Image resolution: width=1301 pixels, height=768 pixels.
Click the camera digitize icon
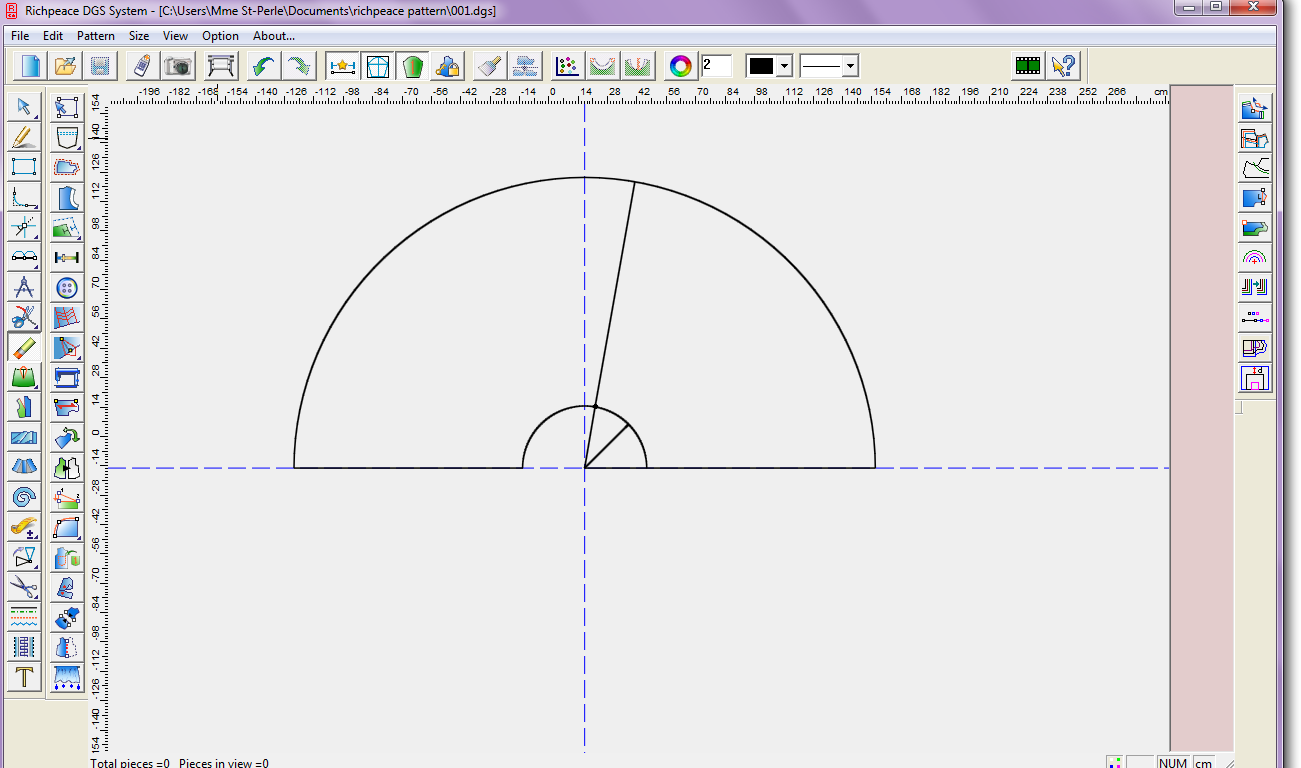pos(178,66)
